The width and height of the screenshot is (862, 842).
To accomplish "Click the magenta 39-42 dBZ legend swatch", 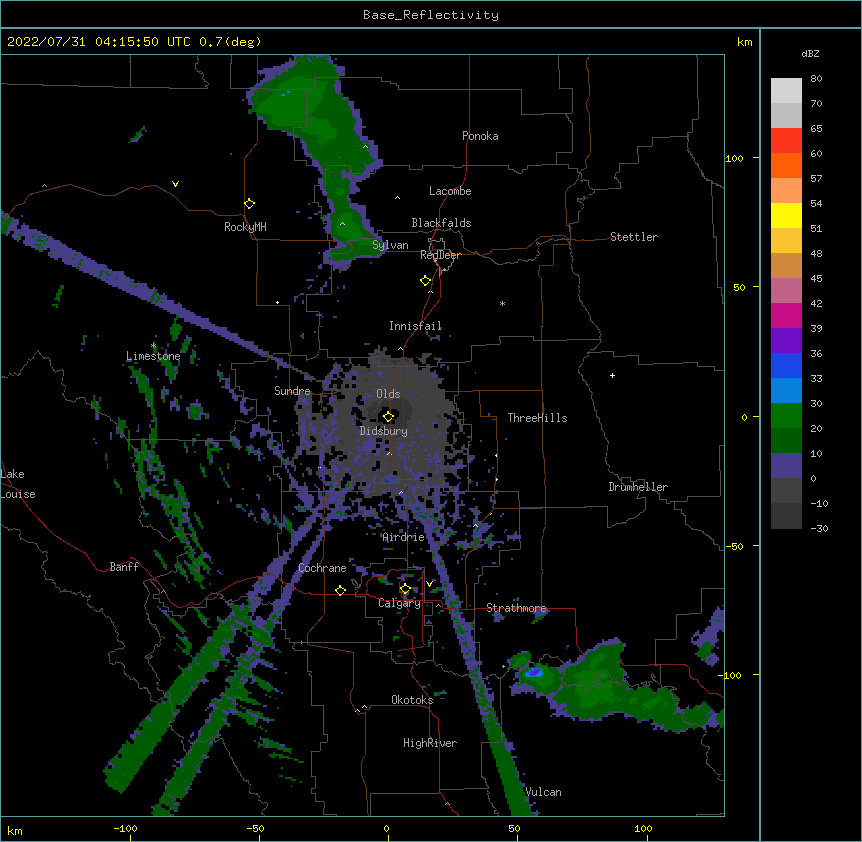I will 786,315.
